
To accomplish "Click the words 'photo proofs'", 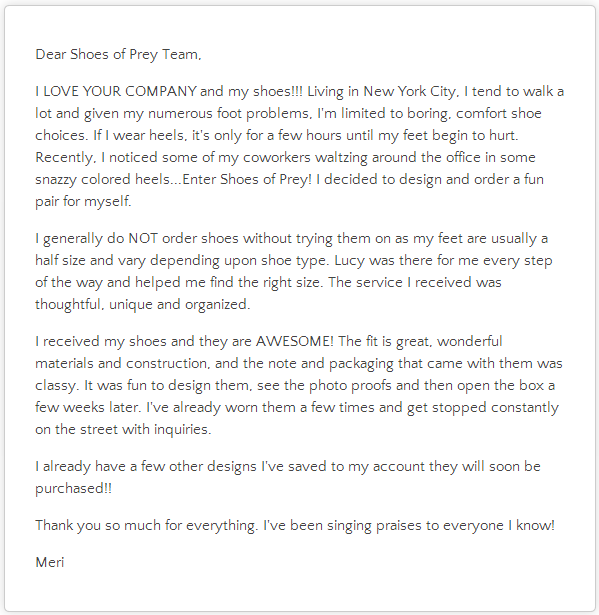I will tap(350, 386).
